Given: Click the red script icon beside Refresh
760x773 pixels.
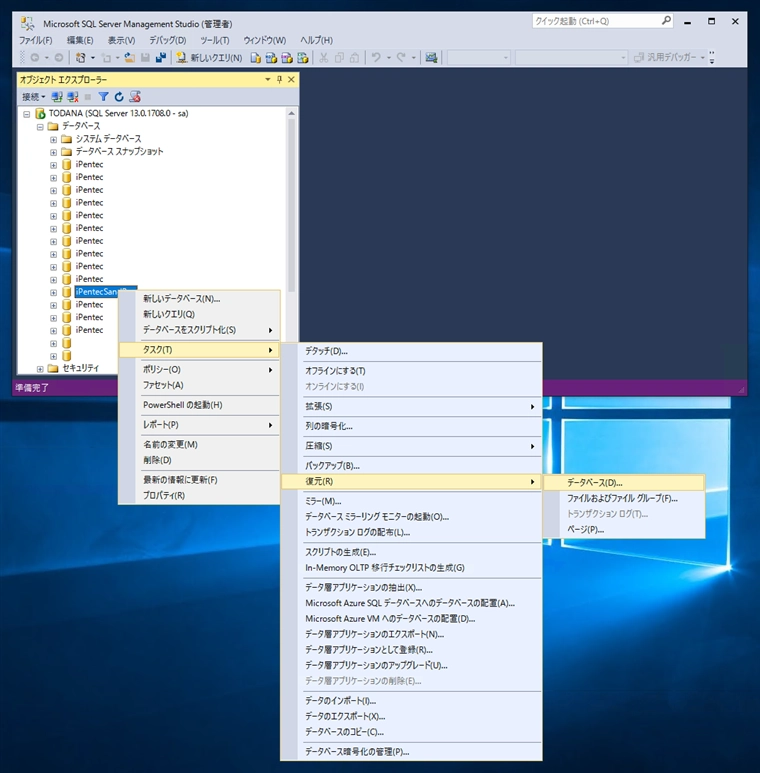Looking at the screenshot, I should click(x=135, y=97).
